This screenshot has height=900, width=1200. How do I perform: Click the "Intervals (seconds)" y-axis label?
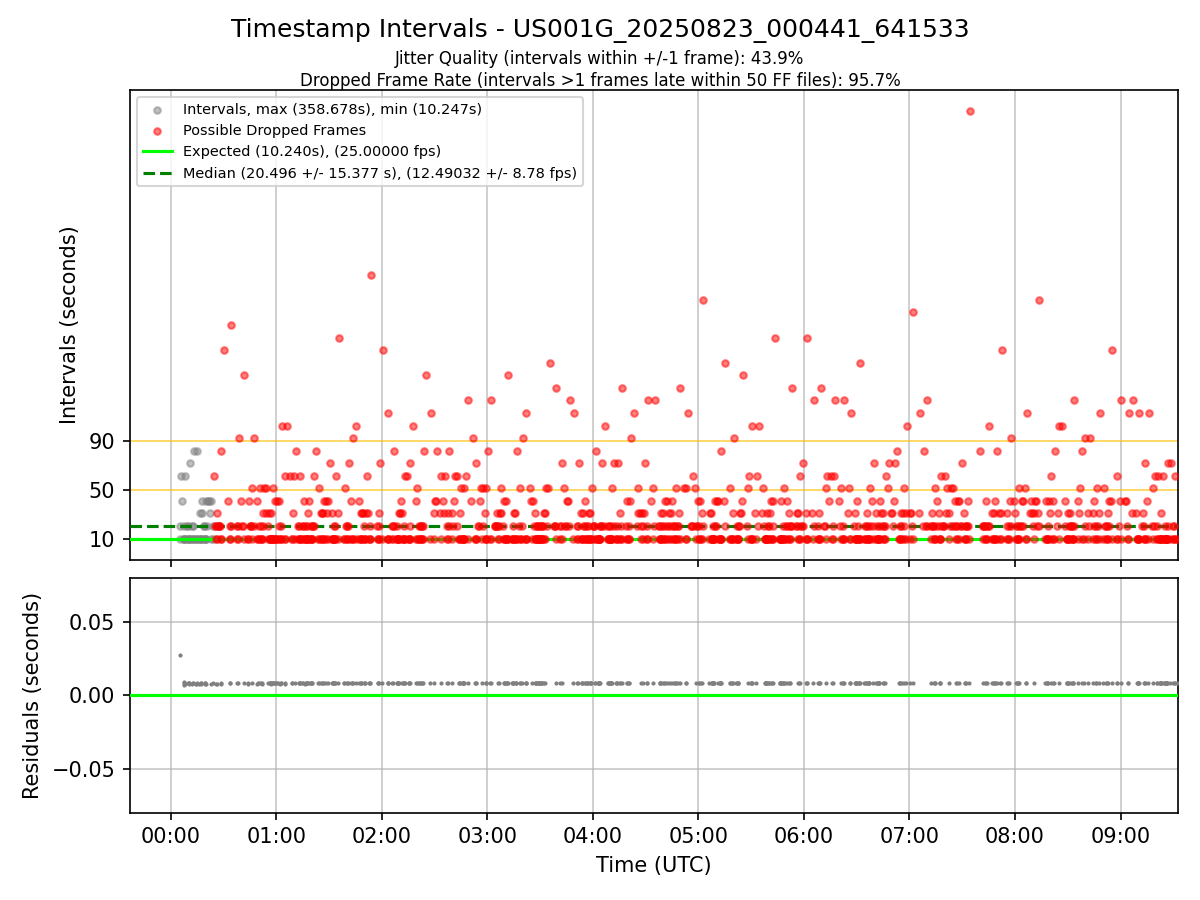click(69, 325)
